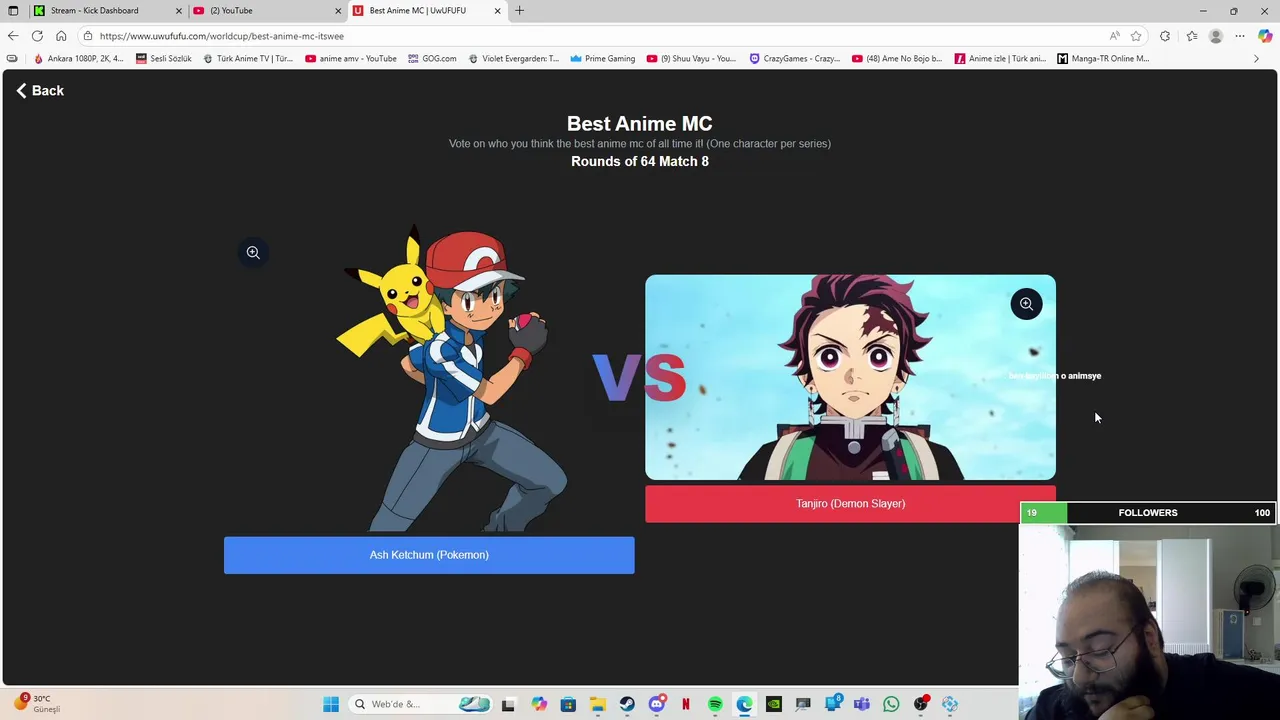Open Edge settings and more menu
1280x720 pixels.
click(x=1240, y=36)
